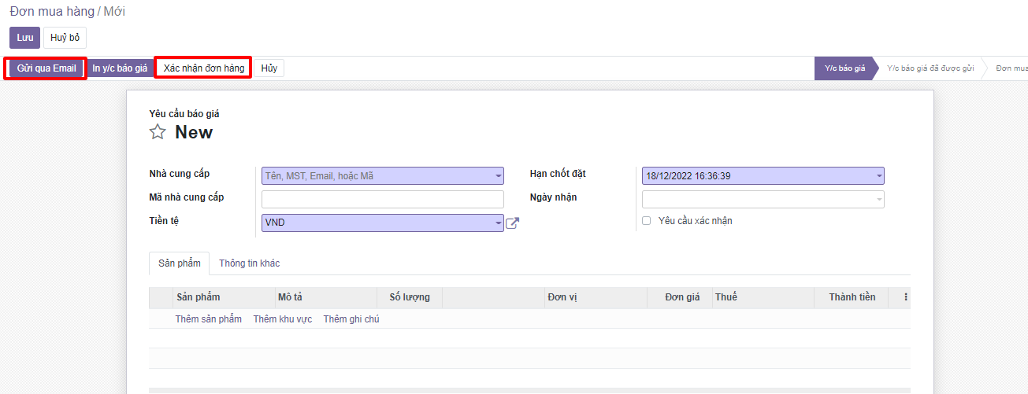
Task: Click the Thuế column header
Action: (763, 298)
